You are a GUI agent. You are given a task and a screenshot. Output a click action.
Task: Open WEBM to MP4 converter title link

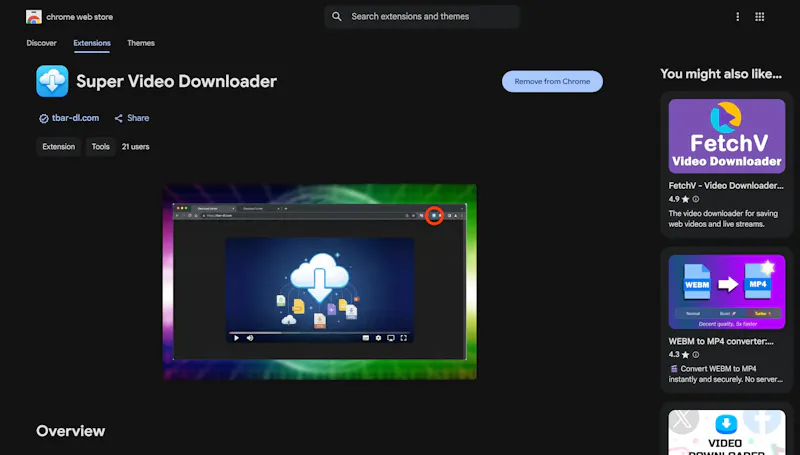(x=721, y=341)
